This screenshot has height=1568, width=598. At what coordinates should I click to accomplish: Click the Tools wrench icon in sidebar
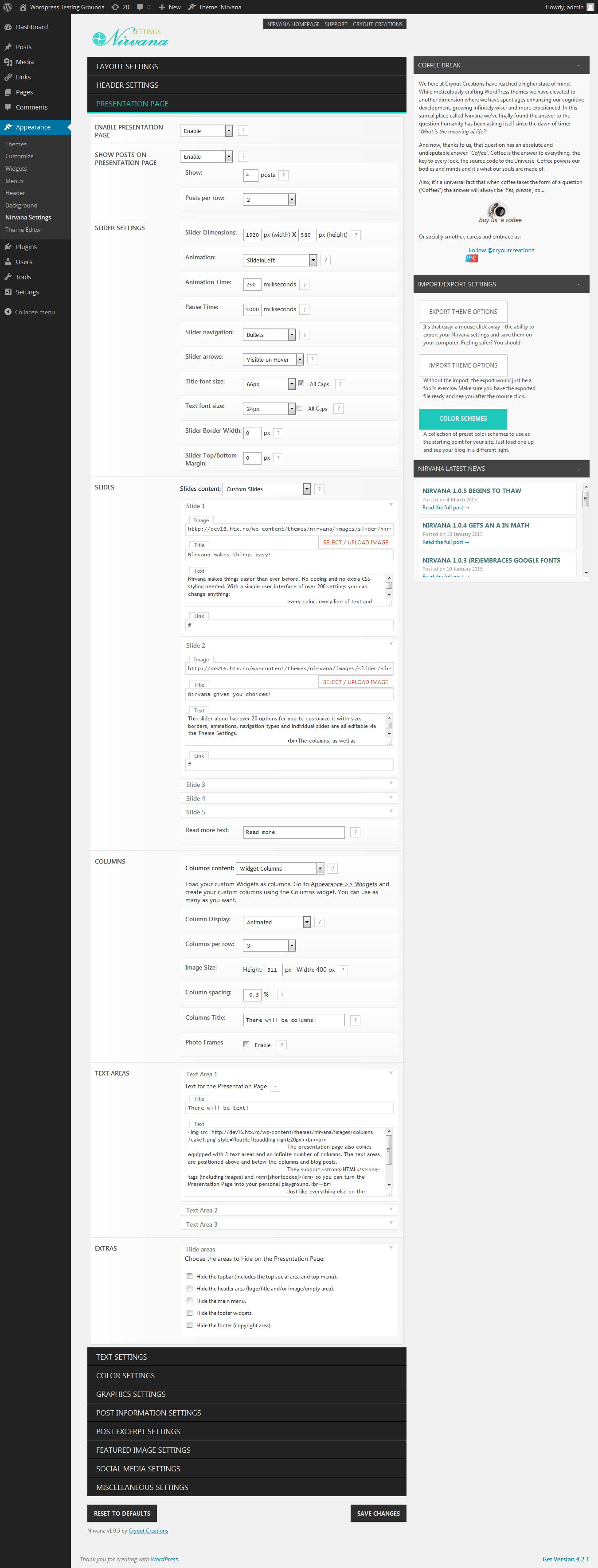click(x=8, y=277)
